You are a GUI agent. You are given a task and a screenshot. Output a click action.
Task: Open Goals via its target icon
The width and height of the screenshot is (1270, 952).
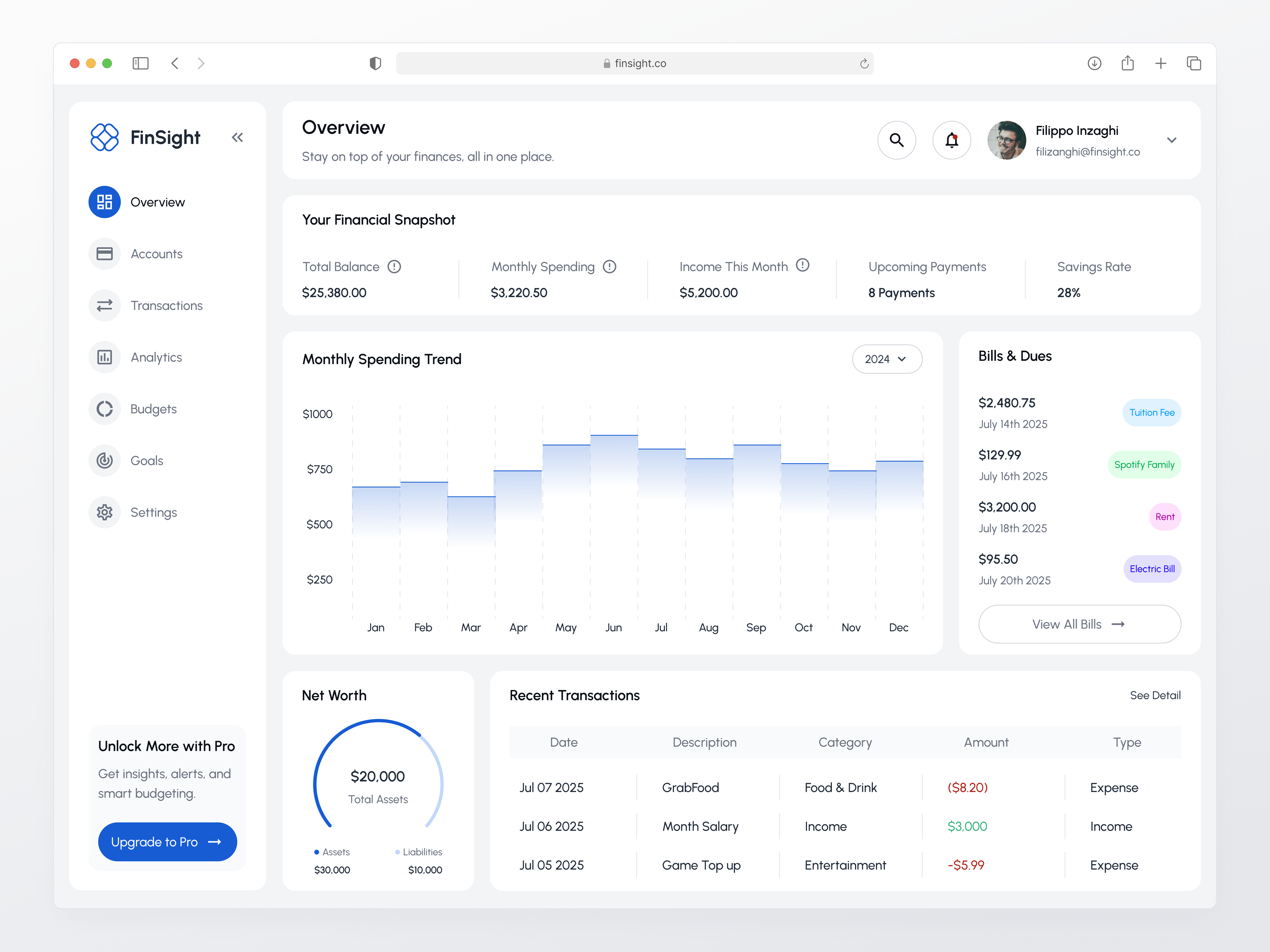point(105,460)
